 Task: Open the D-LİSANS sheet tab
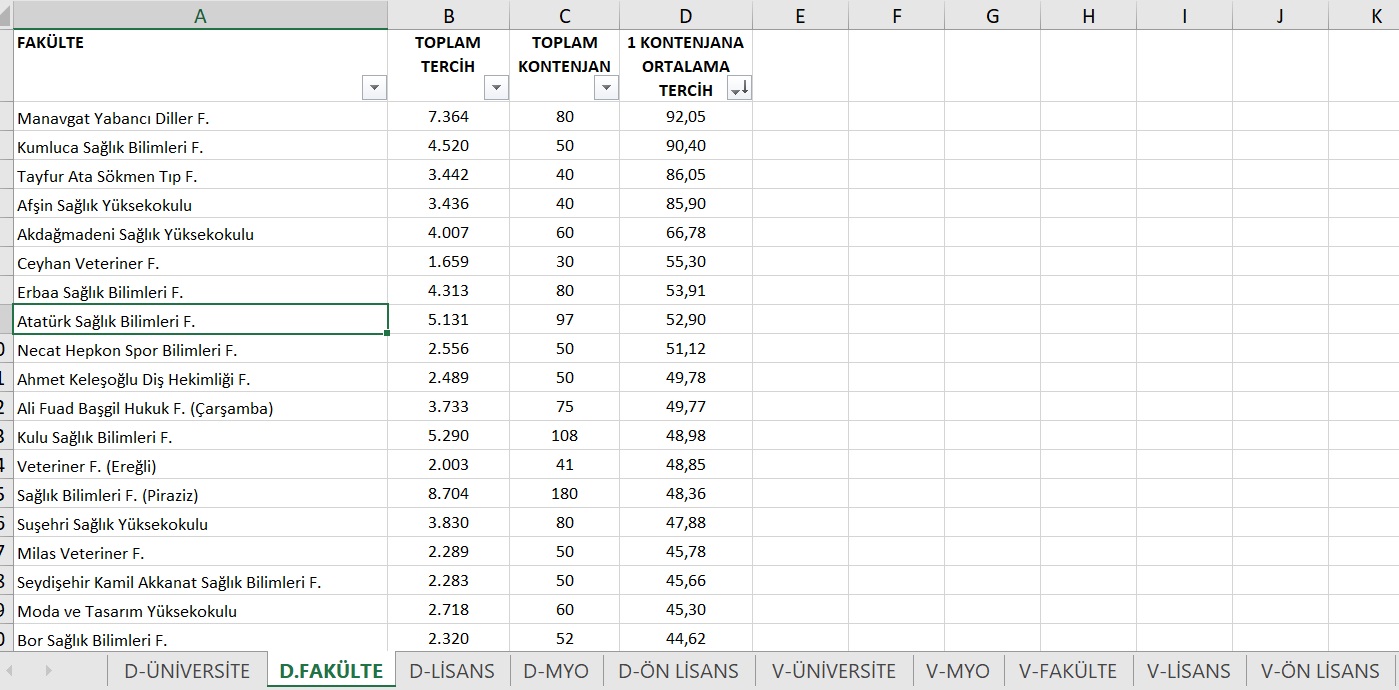(452, 671)
